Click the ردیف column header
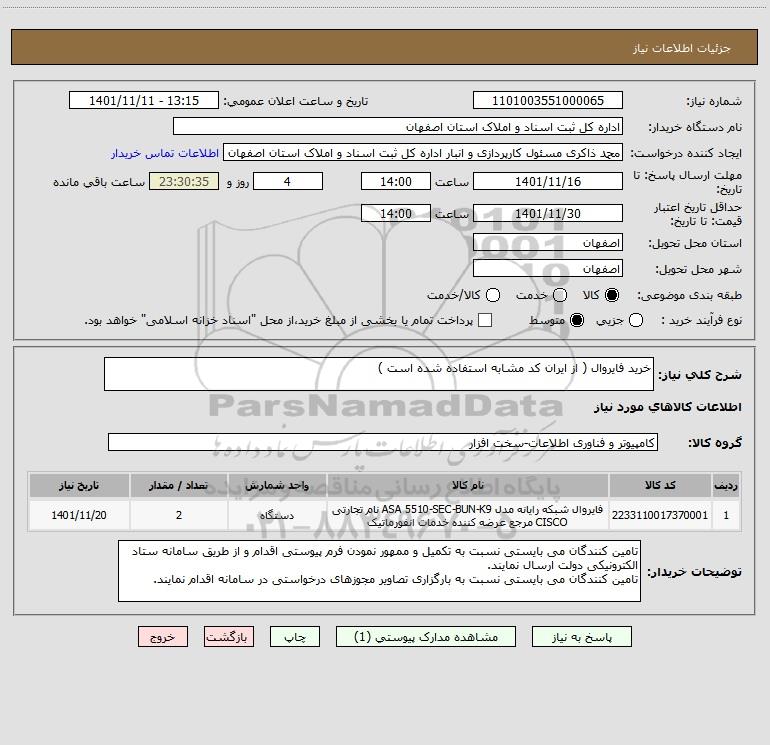Image resolution: width=770 pixels, height=745 pixels. (726, 485)
